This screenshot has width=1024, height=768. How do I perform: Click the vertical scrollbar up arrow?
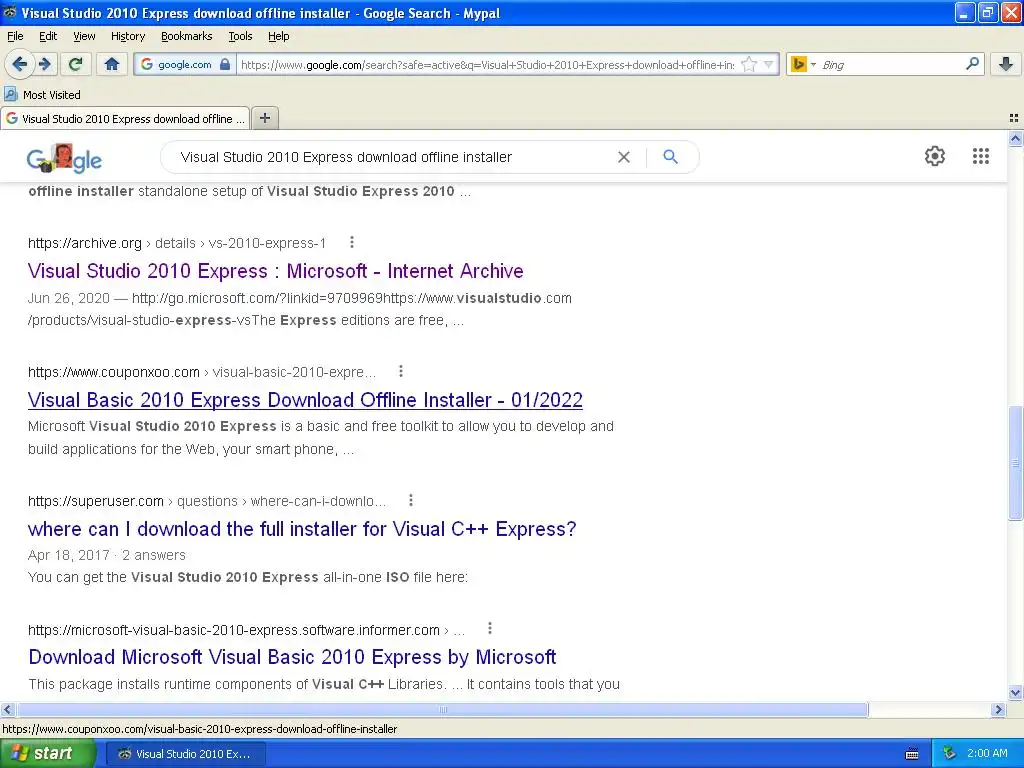click(x=1015, y=138)
